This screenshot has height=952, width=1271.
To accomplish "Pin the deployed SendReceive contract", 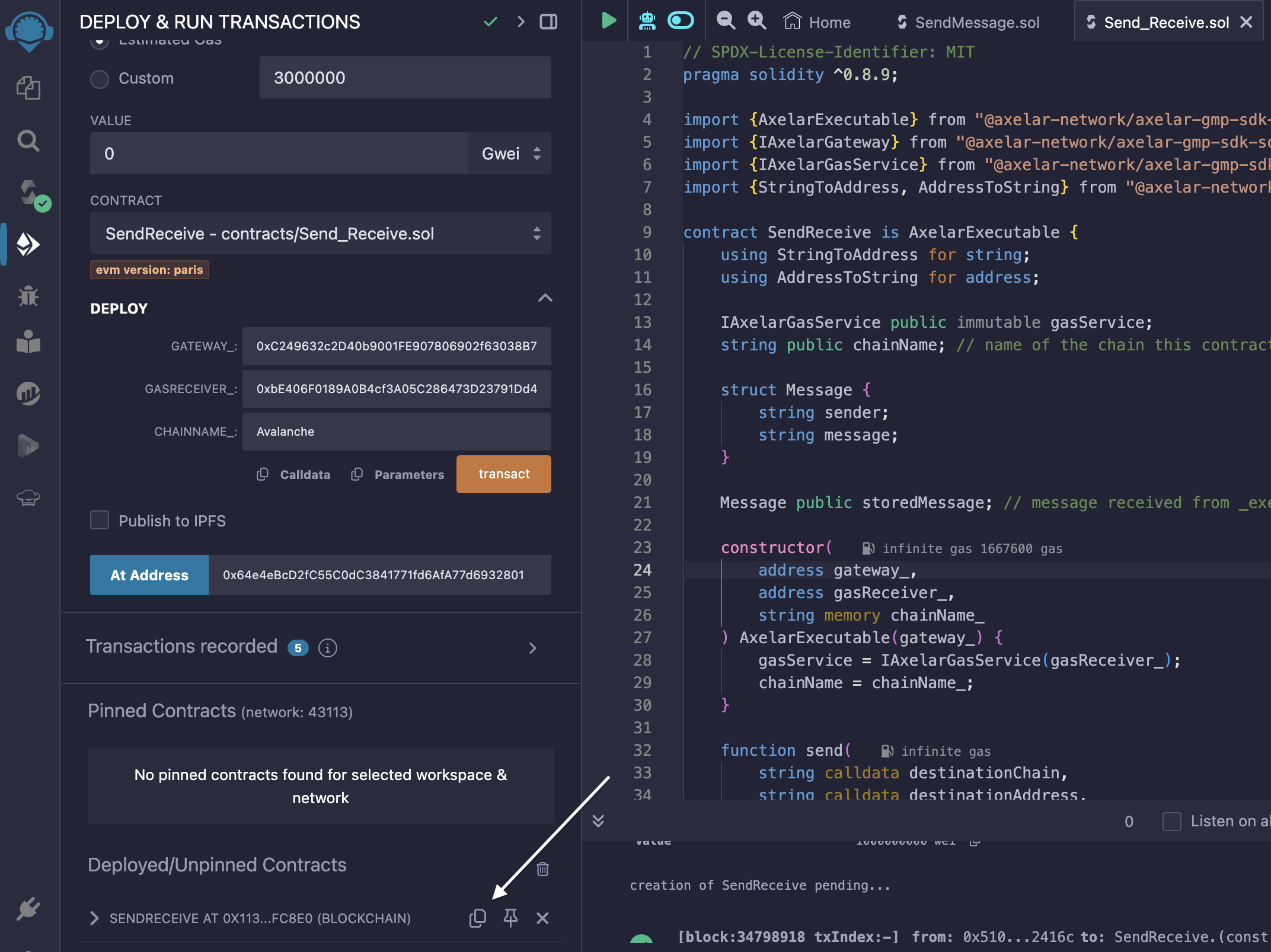I will (510, 918).
